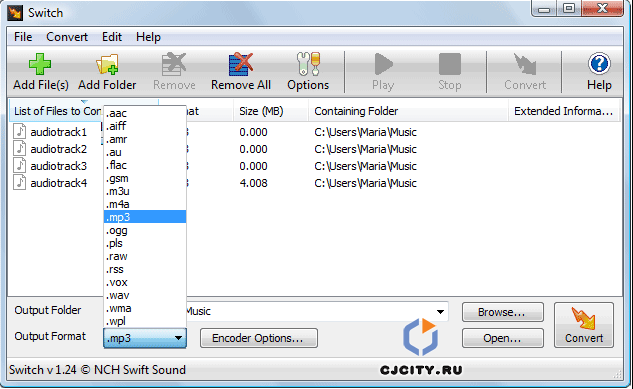633x389 pixels.
Task: Select the audiotrack3 file icon
Action: click(20, 165)
